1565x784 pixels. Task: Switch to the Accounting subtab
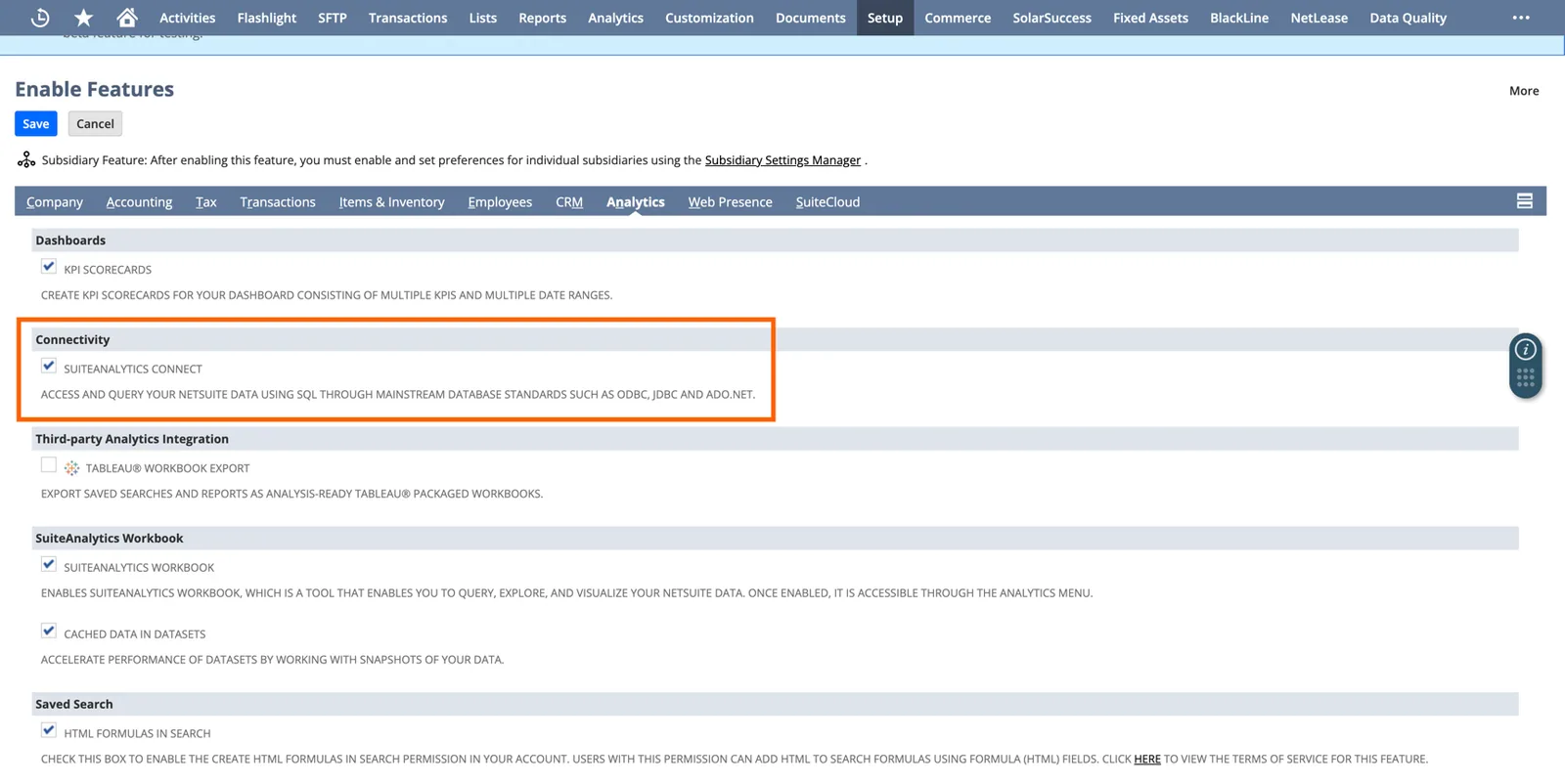139,202
